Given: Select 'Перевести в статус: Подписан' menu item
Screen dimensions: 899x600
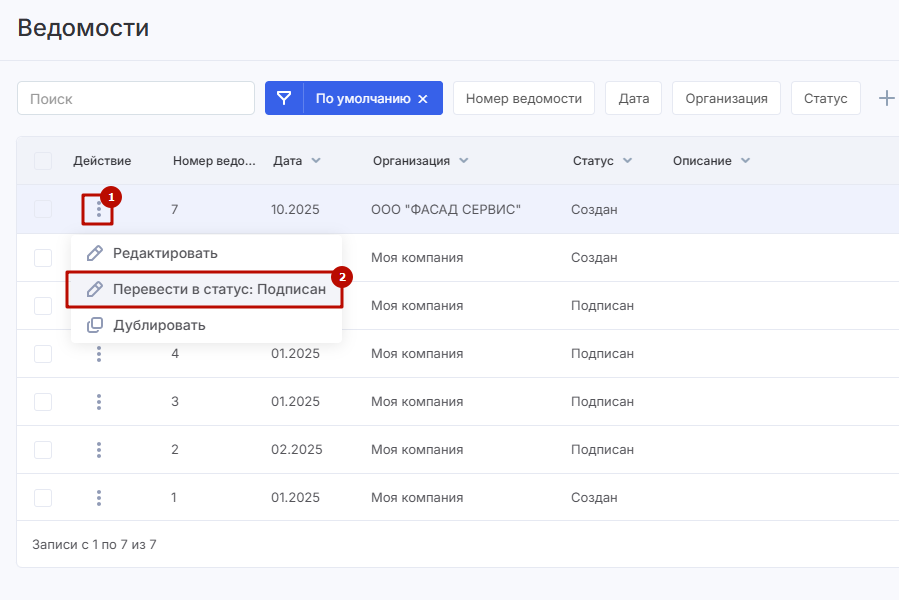Looking at the screenshot, I should point(219,289).
